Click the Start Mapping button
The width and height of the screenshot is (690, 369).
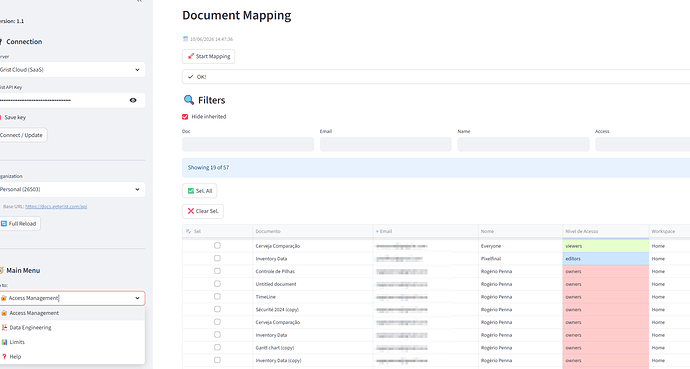208,56
